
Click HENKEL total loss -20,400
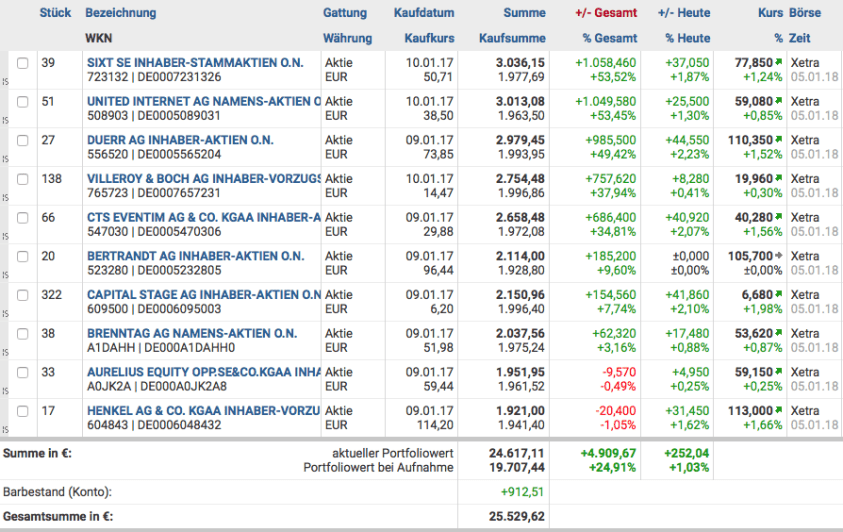coord(616,411)
